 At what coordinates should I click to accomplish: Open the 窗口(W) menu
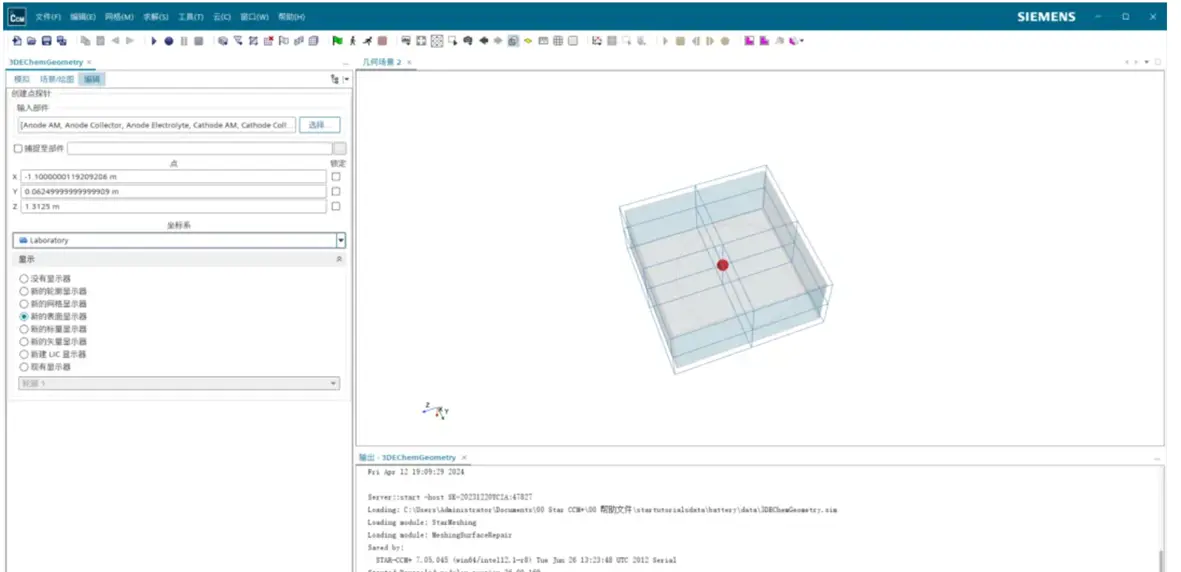click(x=254, y=17)
